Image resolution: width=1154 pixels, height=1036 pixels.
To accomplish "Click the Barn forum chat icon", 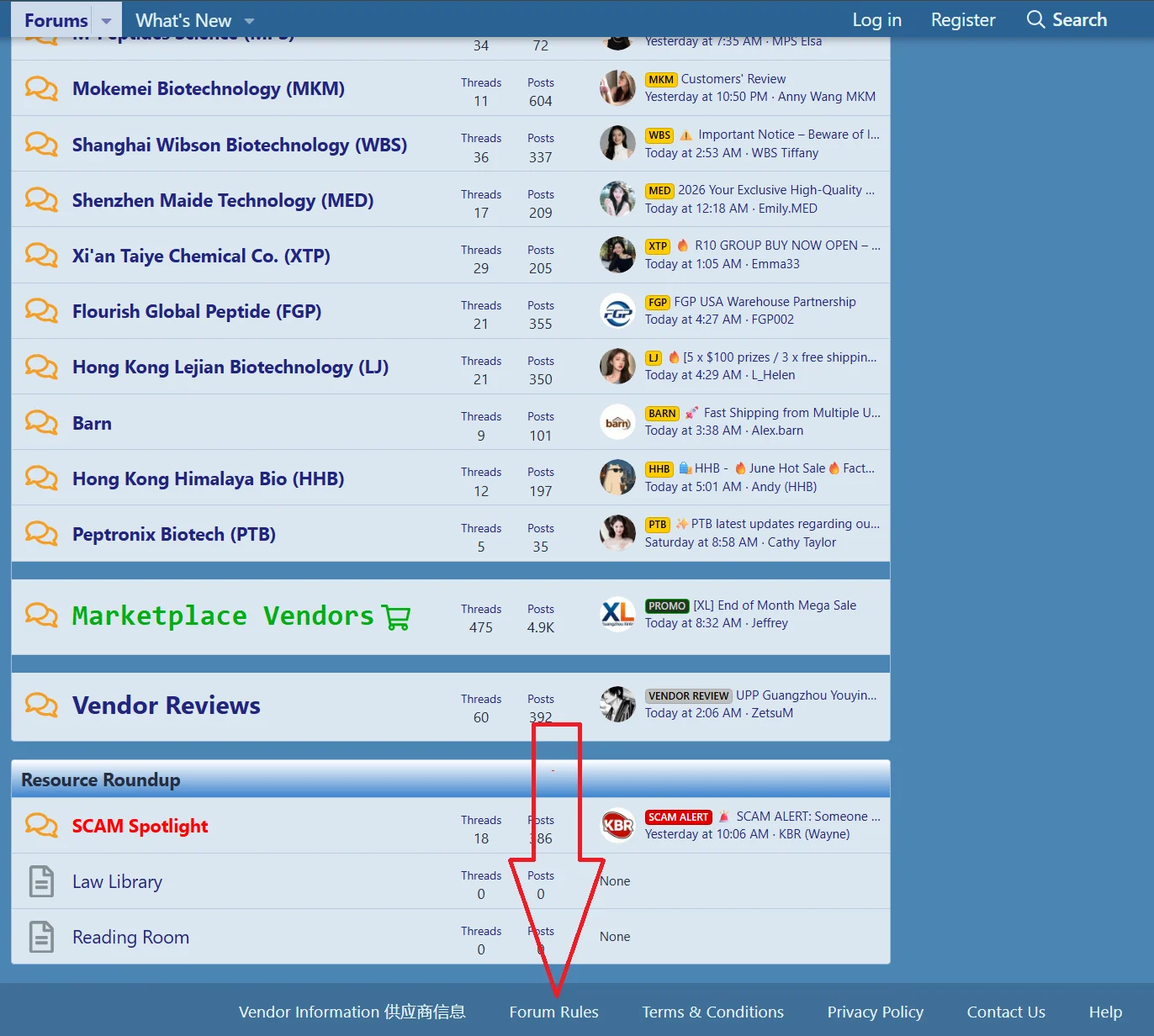I will click(x=41, y=422).
